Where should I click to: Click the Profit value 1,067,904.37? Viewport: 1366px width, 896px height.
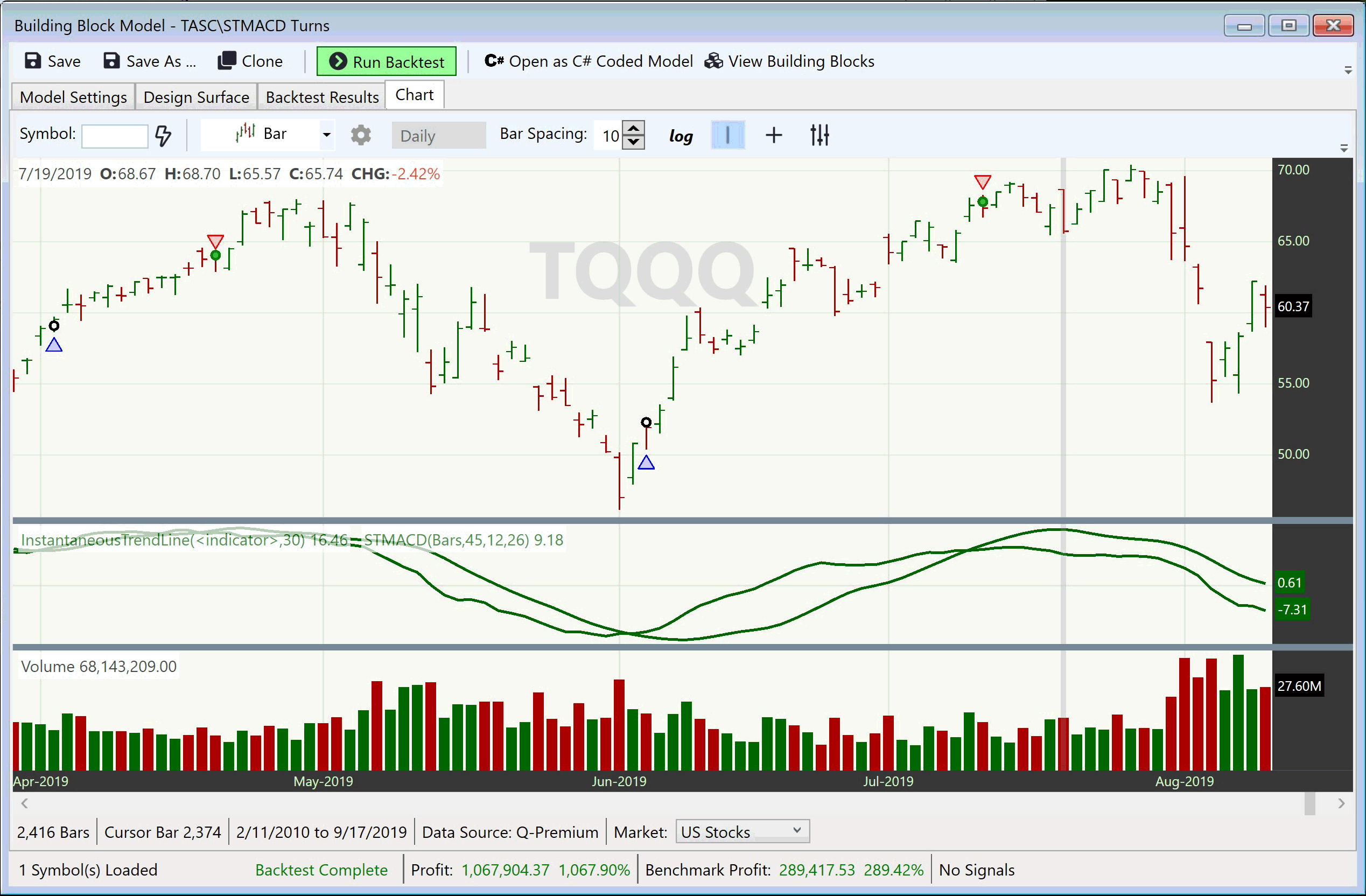[505, 870]
